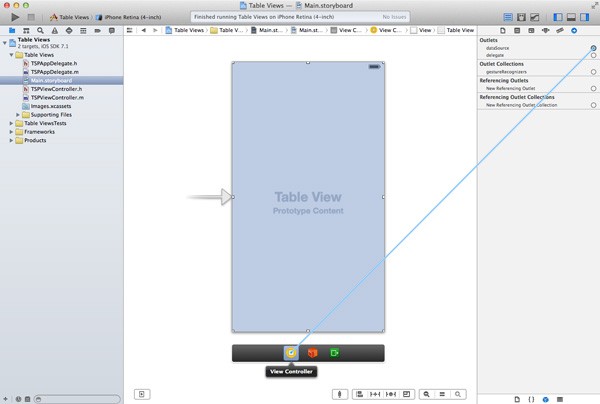
Task: Open the Resizing Behavior menu
Action: coord(407,394)
